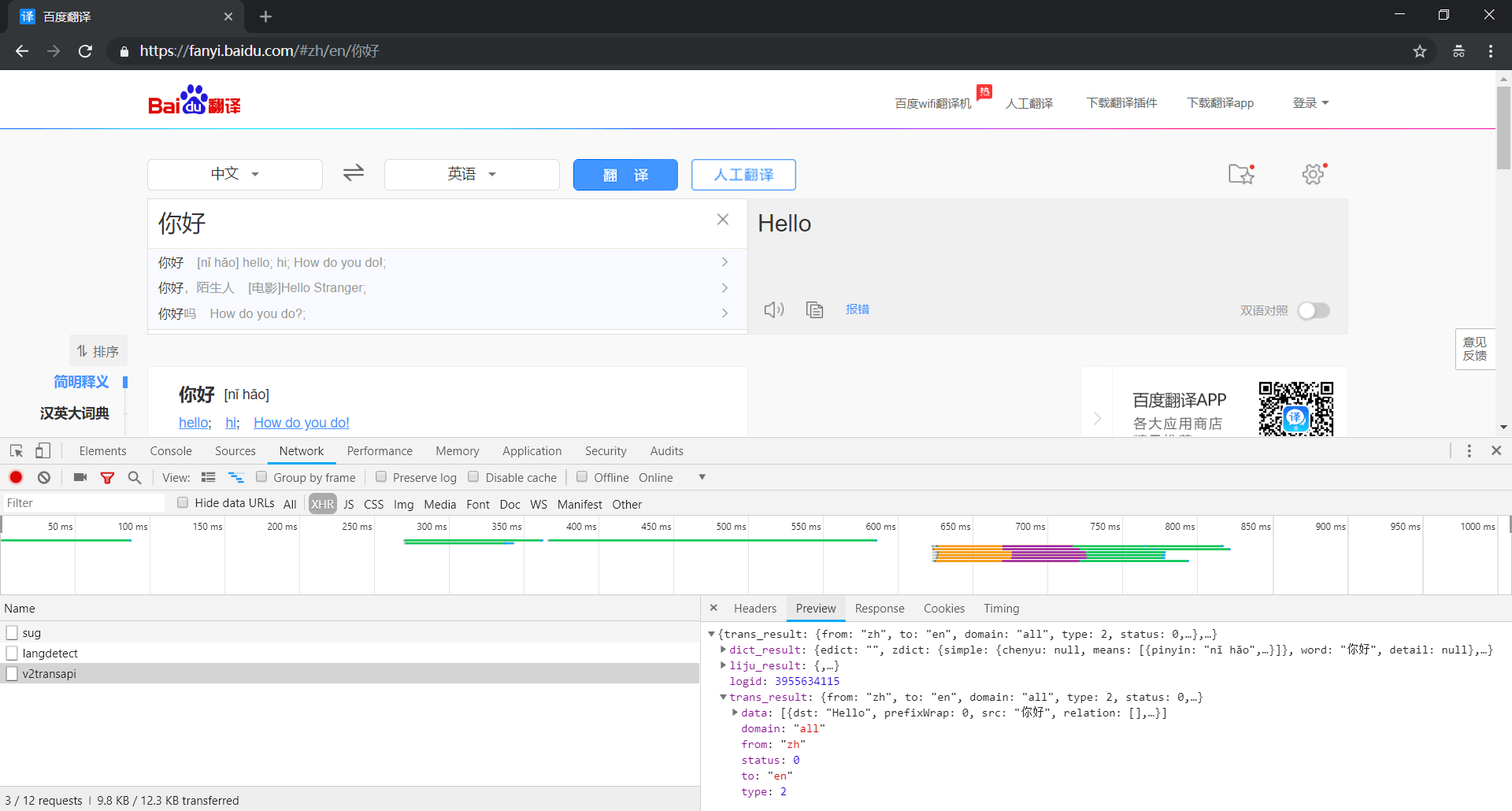Viewport: 1512px width, 811px height.
Task: Check Hide data URLs
Action: coord(183,503)
